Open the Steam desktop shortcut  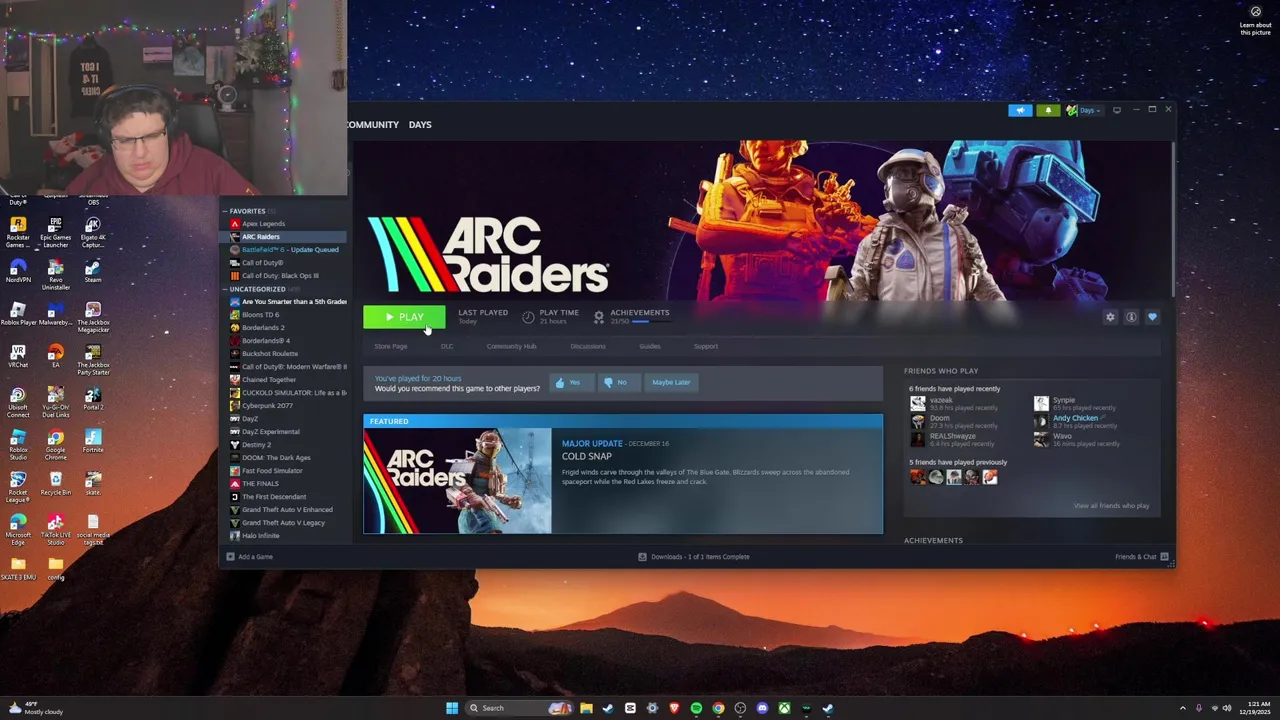[x=93, y=271]
